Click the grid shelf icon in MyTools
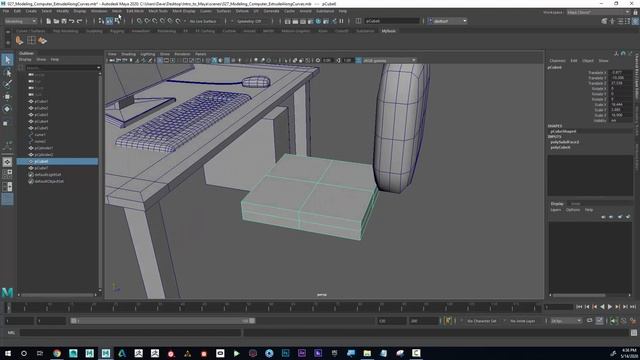 pyautogui.click(x=31, y=40)
